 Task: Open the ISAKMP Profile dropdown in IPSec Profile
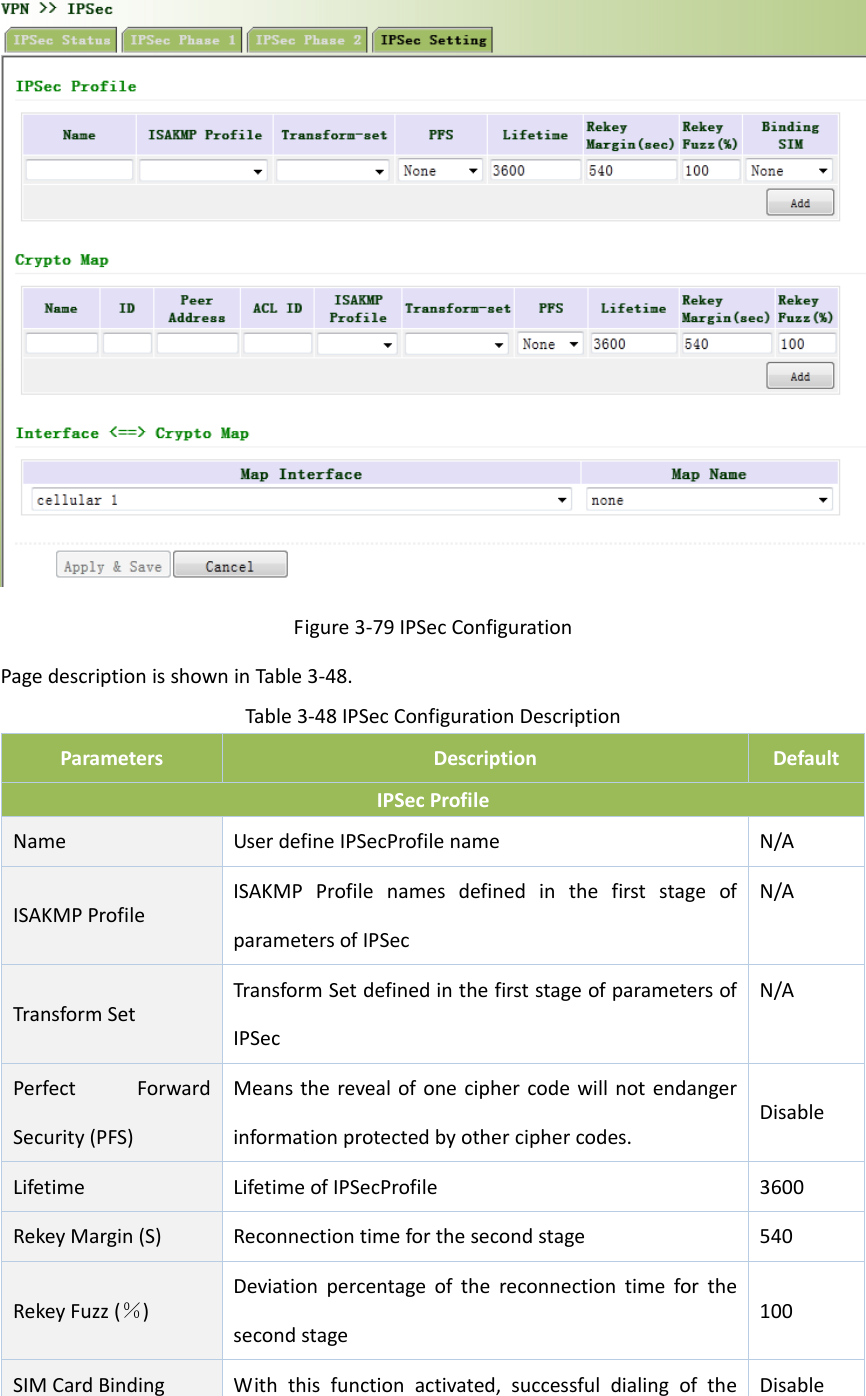(202, 169)
